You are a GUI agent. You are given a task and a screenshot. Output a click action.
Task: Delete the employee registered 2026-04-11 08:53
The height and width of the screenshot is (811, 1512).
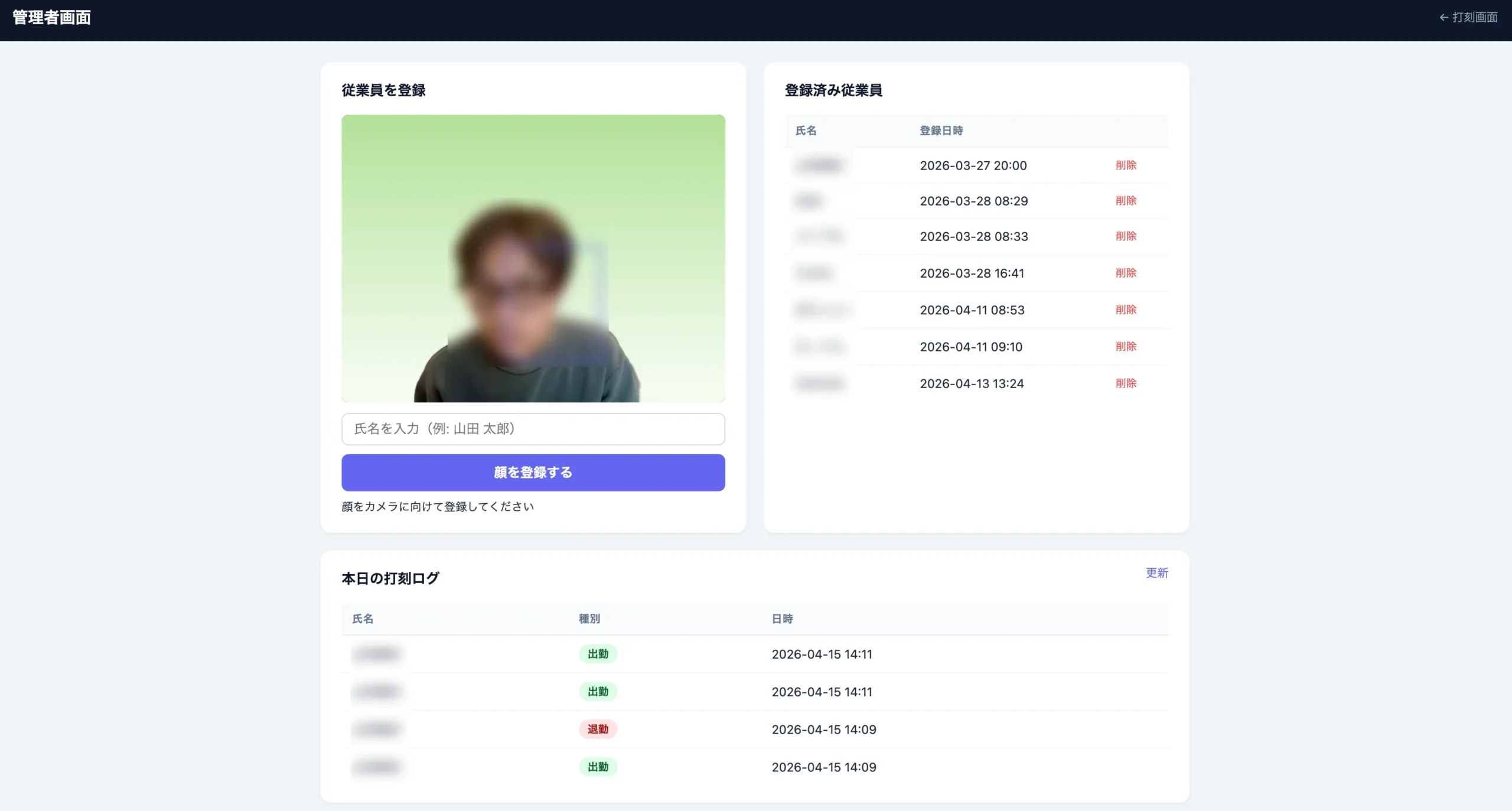(x=1126, y=310)
